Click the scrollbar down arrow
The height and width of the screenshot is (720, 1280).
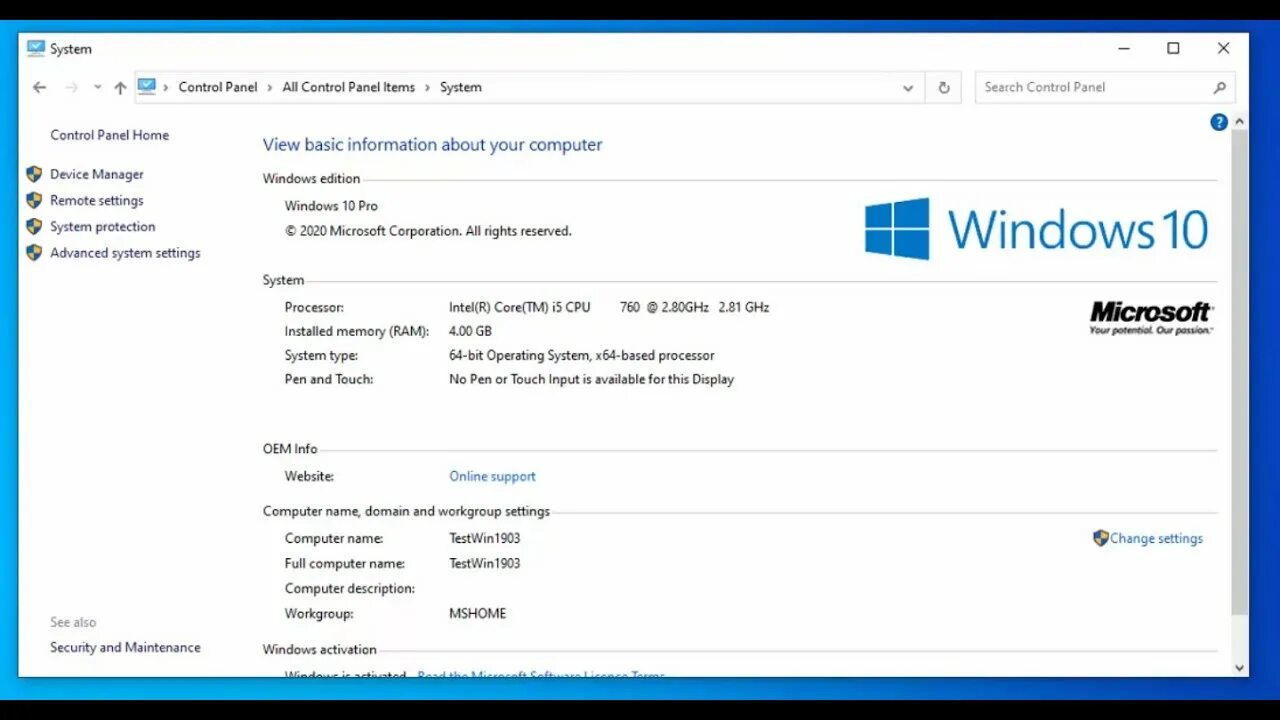pyautogui.click(x=1240, y=668)
